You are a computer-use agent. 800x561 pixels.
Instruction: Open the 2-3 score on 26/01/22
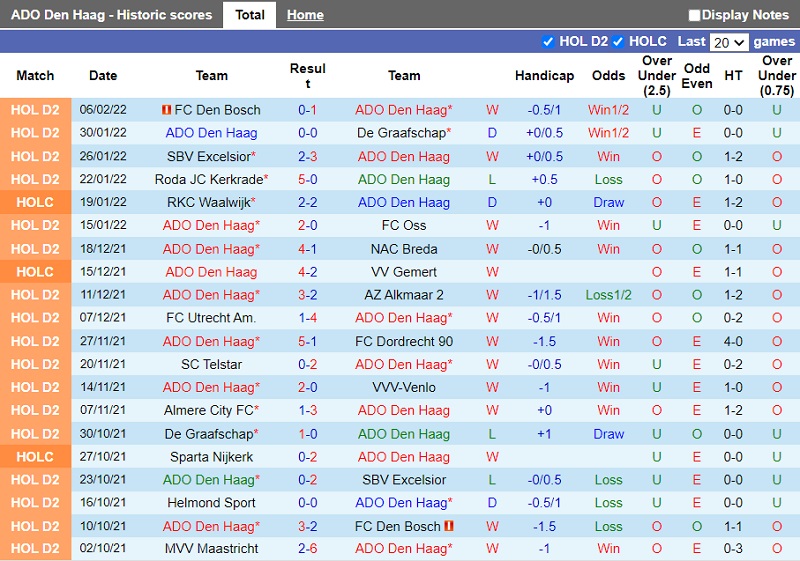[x=308, y=157]
